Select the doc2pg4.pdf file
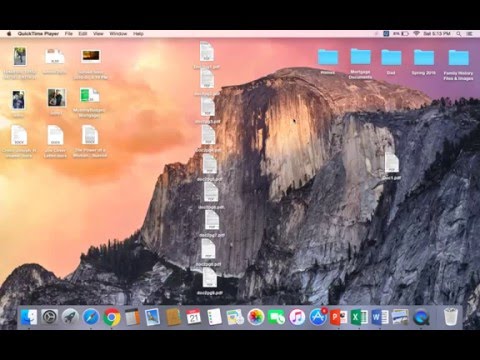480x360 pixels. [208, 138]
